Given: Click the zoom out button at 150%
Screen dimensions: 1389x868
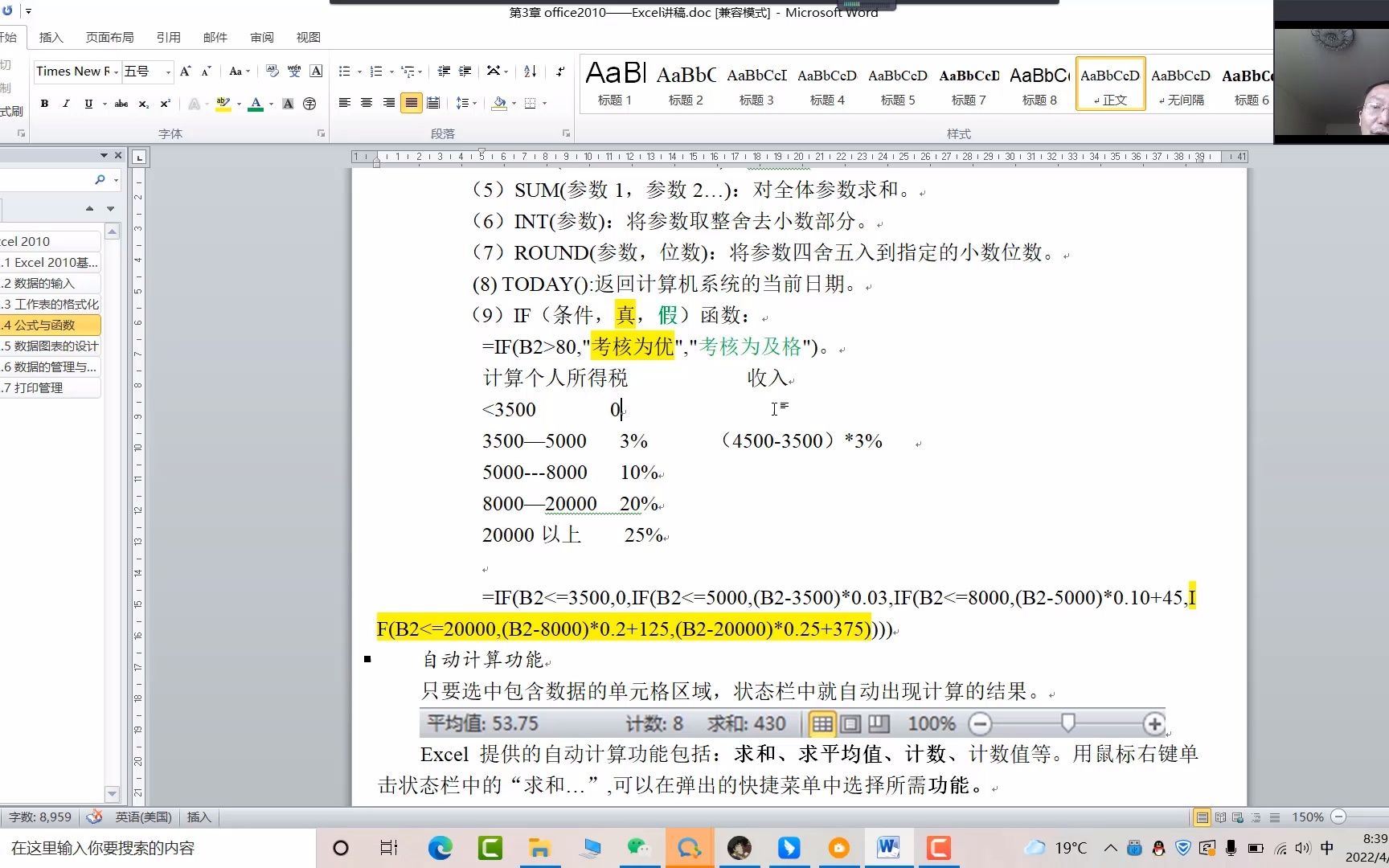Looking at the screenshot, I should point(1338,817).
